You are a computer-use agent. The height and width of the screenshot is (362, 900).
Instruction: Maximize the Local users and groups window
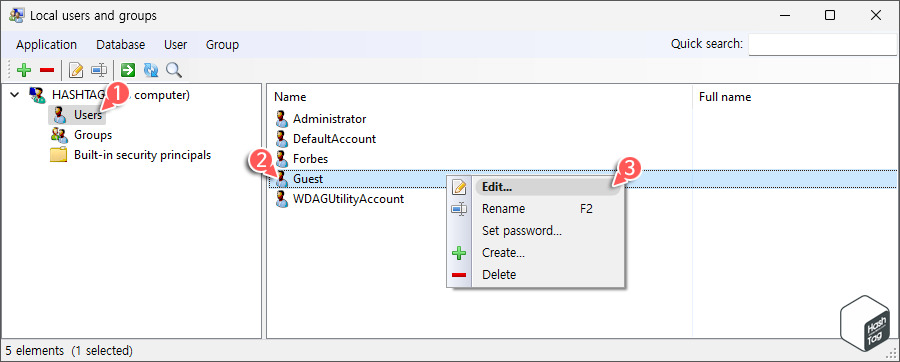coord(830,15)
